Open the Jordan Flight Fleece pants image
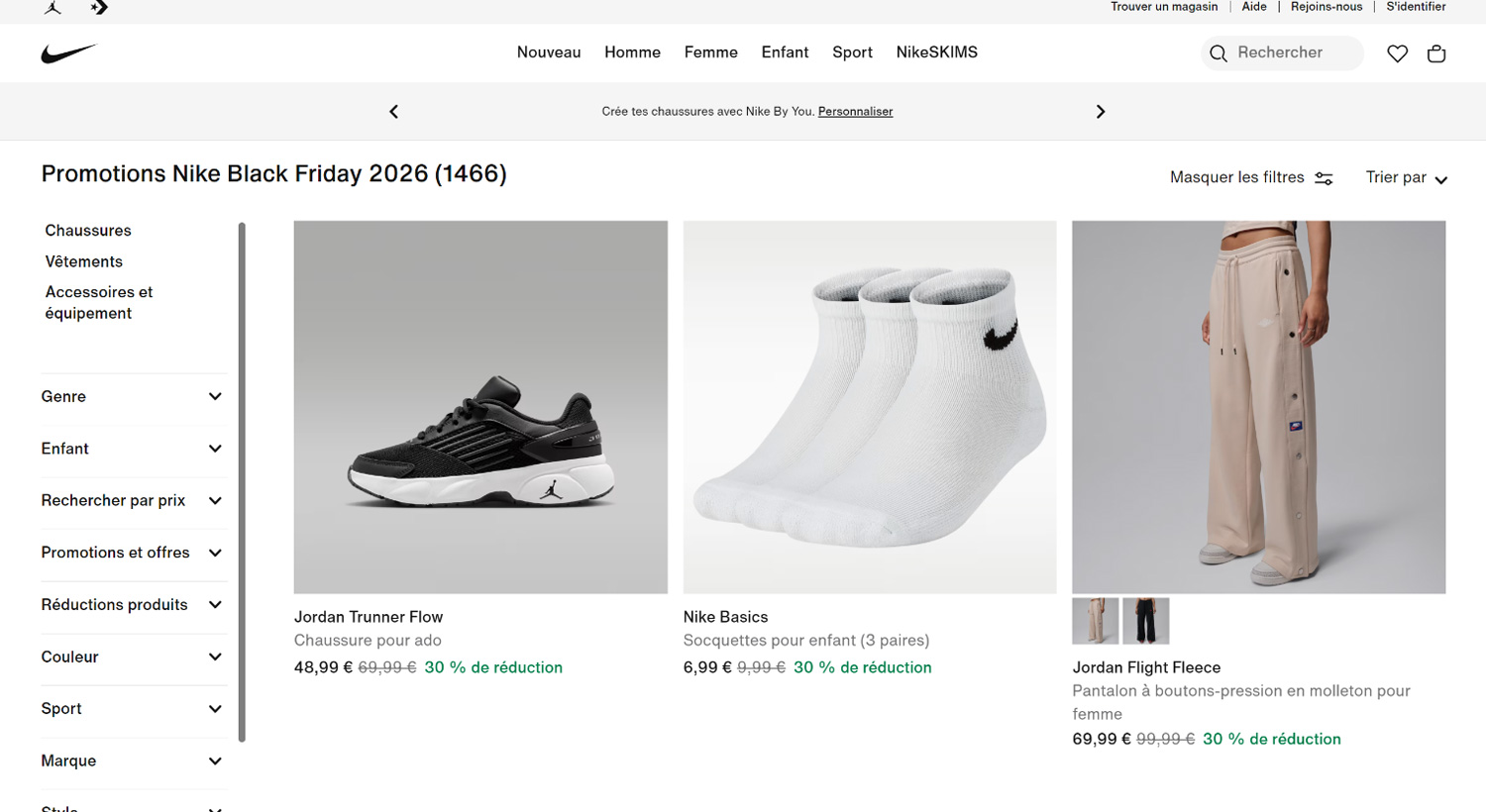Viewport: 1486px width, 812px height. point(1259,407)
